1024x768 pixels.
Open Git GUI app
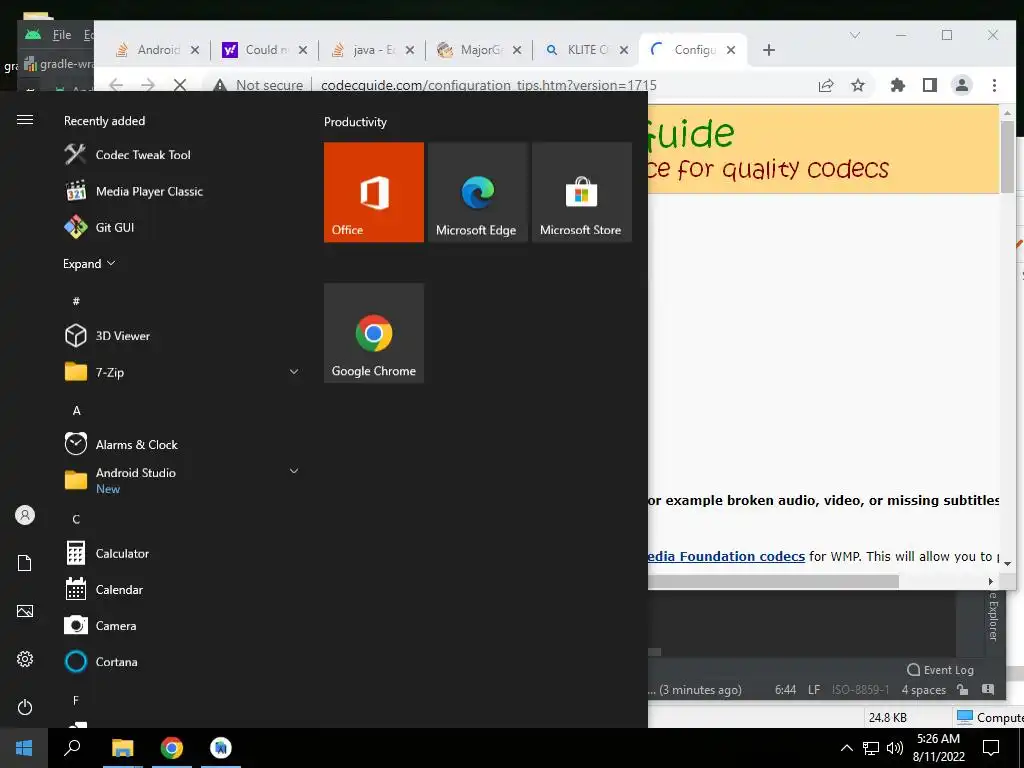[x=99, y=227]
